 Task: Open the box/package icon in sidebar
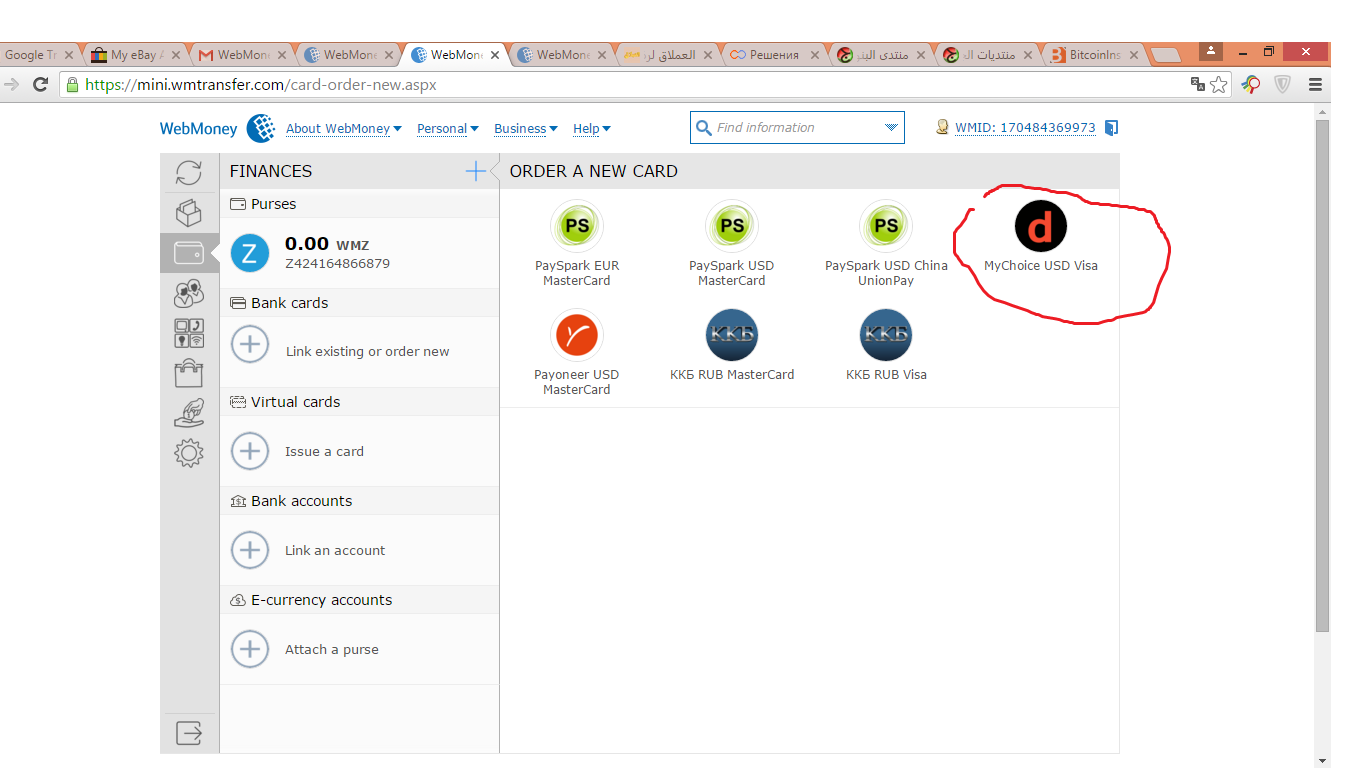pyautogui.click(x=189, y=213)
